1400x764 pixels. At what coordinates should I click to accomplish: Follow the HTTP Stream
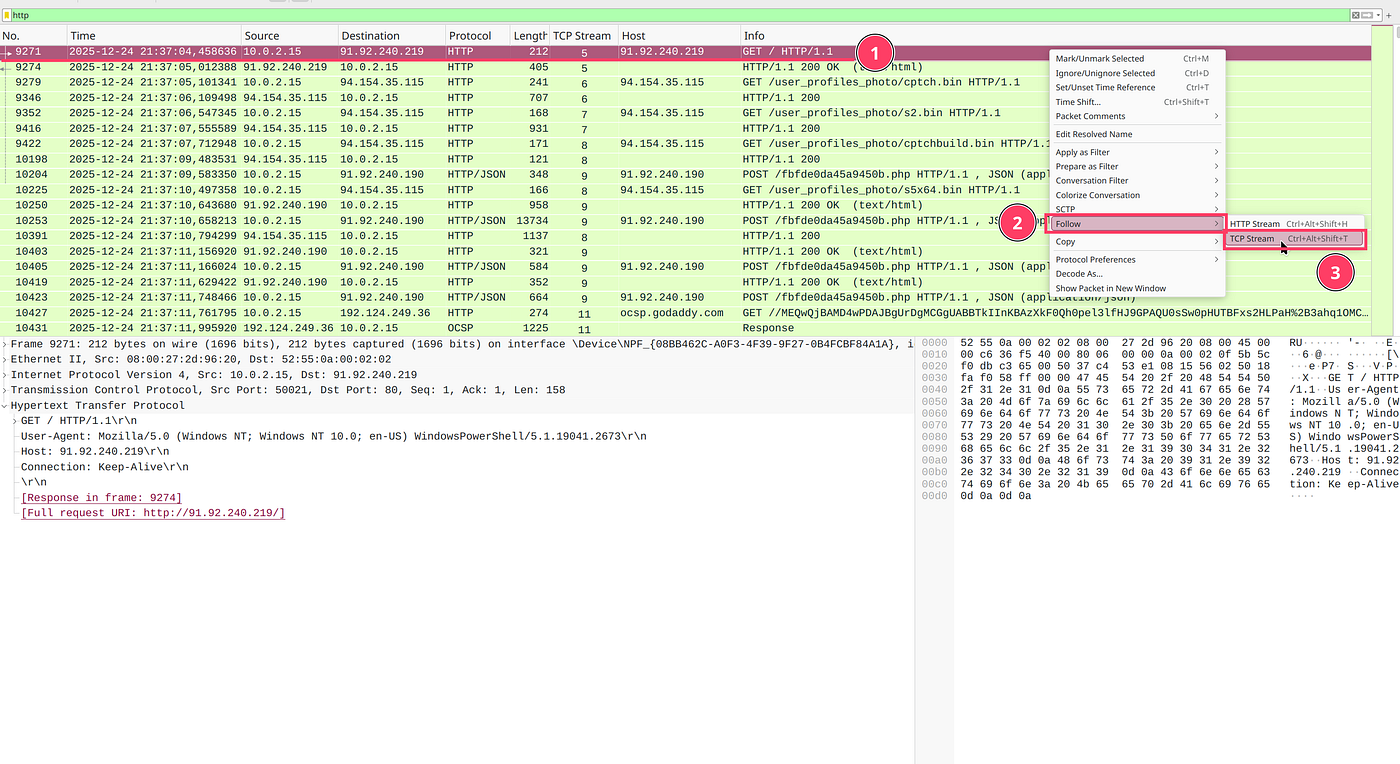coord(1295,224)
